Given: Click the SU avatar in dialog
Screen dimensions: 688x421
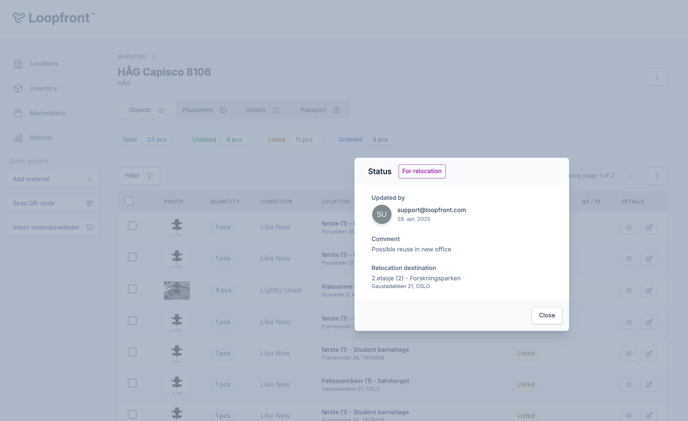Looking at the screenshot, I should 382,214.
